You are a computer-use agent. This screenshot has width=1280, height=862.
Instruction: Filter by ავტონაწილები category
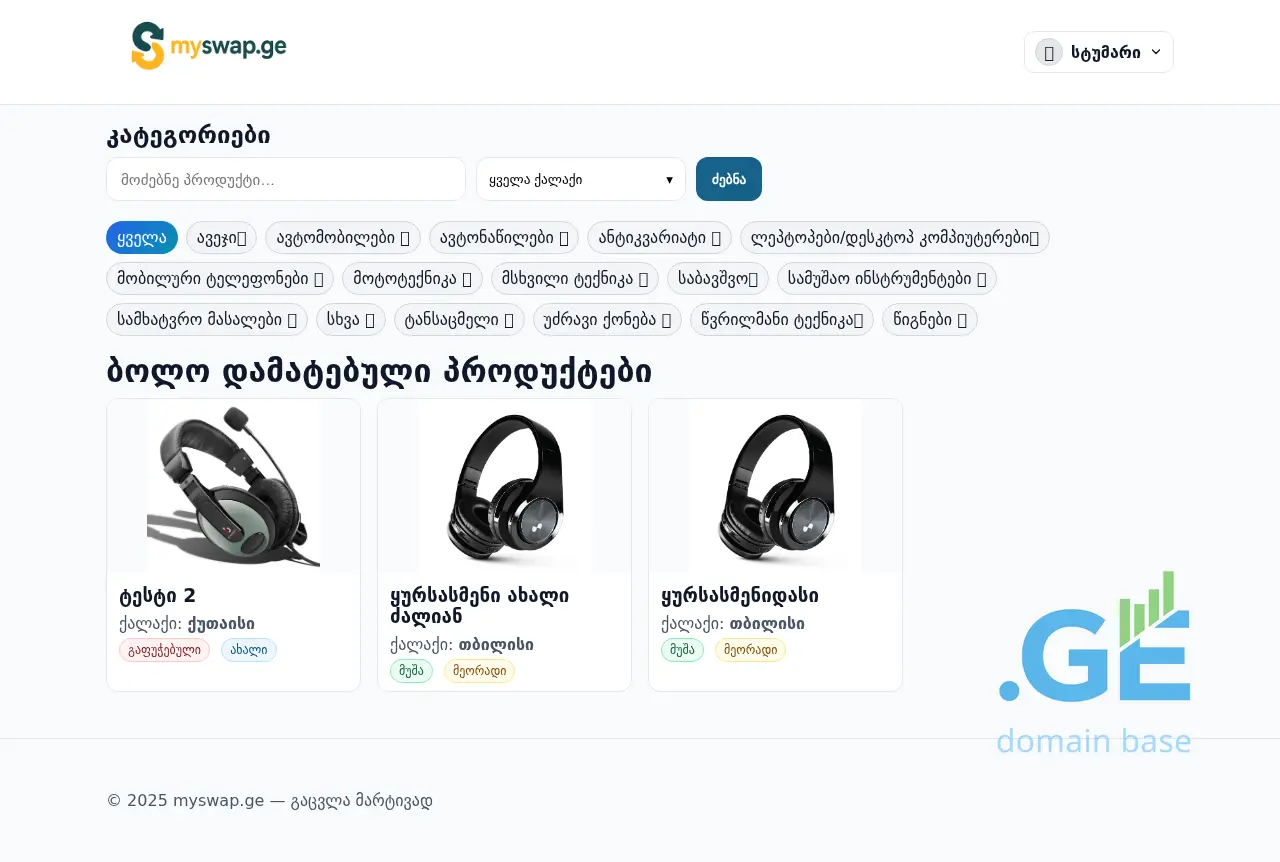click(504, 238)
